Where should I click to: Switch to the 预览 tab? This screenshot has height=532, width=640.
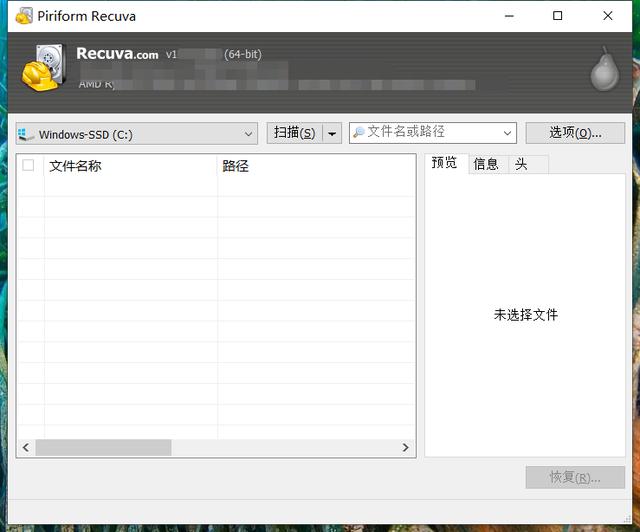point(444,164)
